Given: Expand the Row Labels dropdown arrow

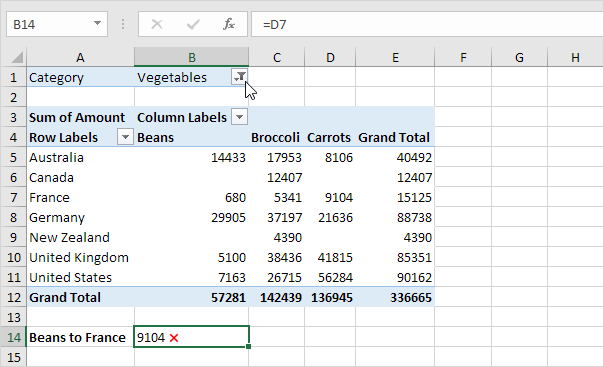Looking at the screenshot, I should coord(125,137).
